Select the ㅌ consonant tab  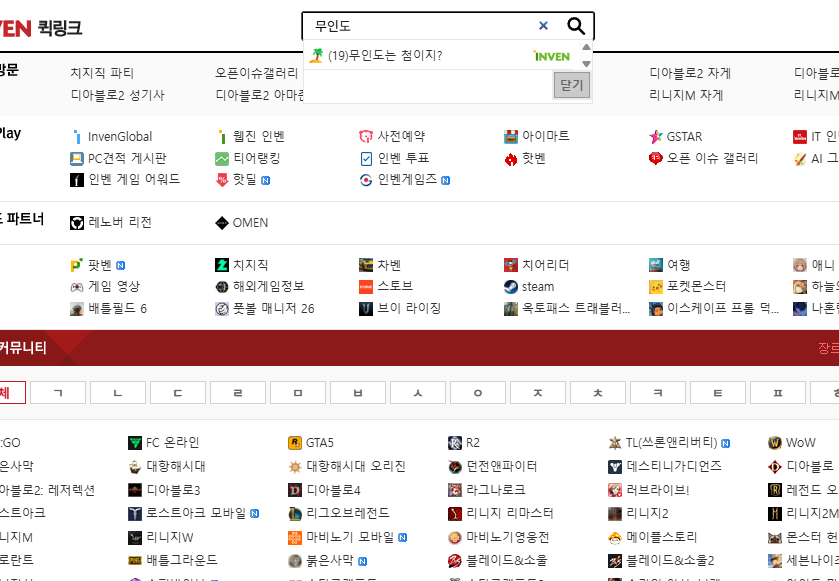click(x=717, y=392)
